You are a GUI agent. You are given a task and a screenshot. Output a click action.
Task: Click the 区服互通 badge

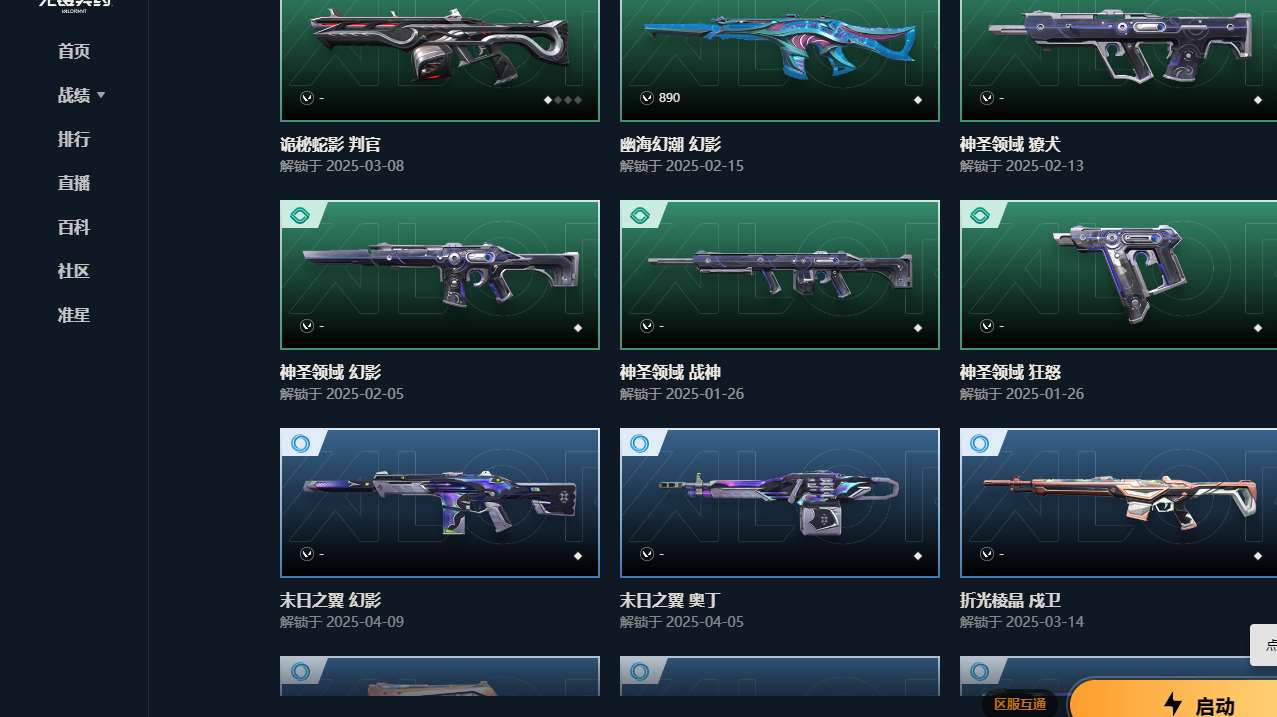1019,704
